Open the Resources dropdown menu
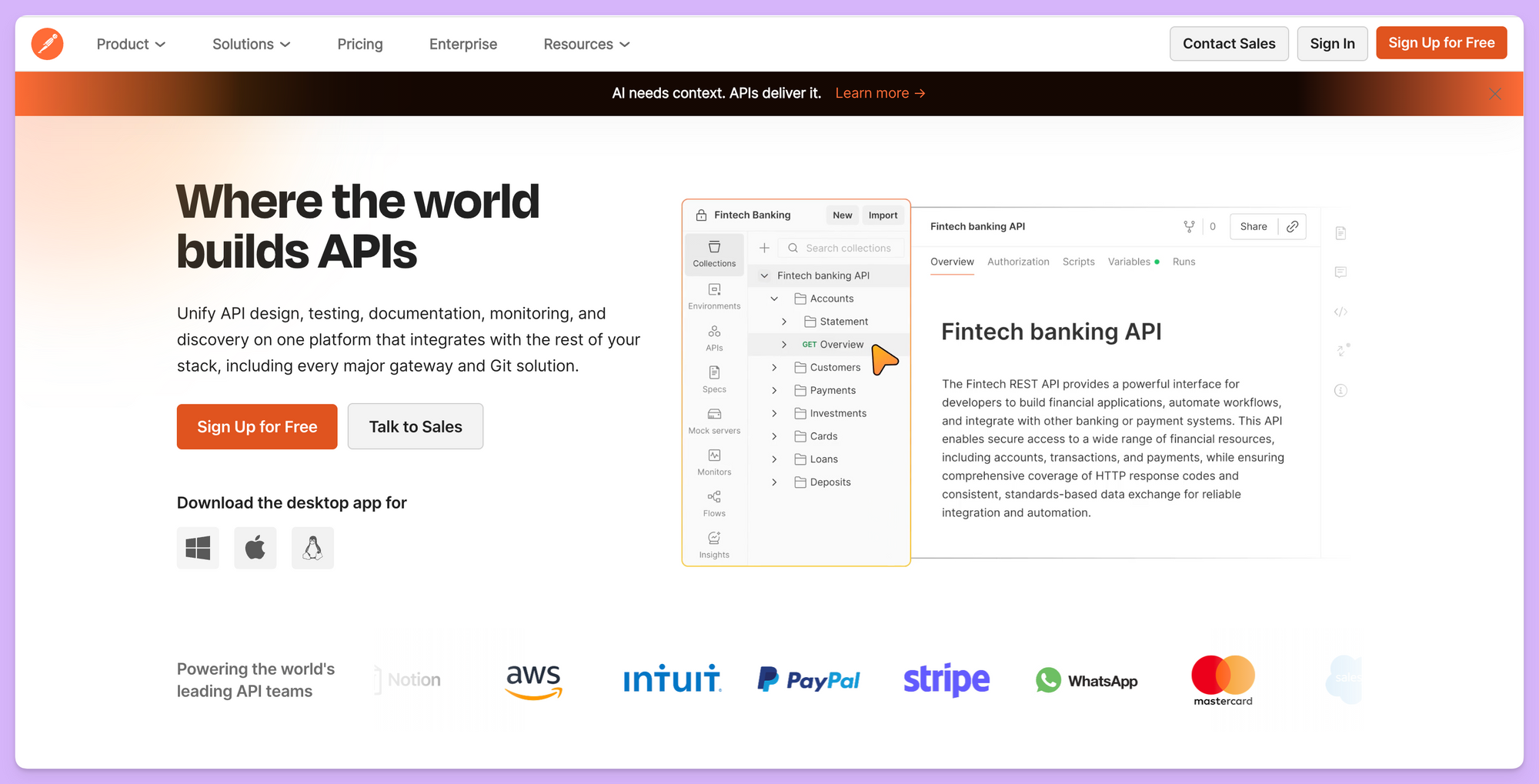The width and height of the screenshot is (1539, 784). (x=586, y=44)
